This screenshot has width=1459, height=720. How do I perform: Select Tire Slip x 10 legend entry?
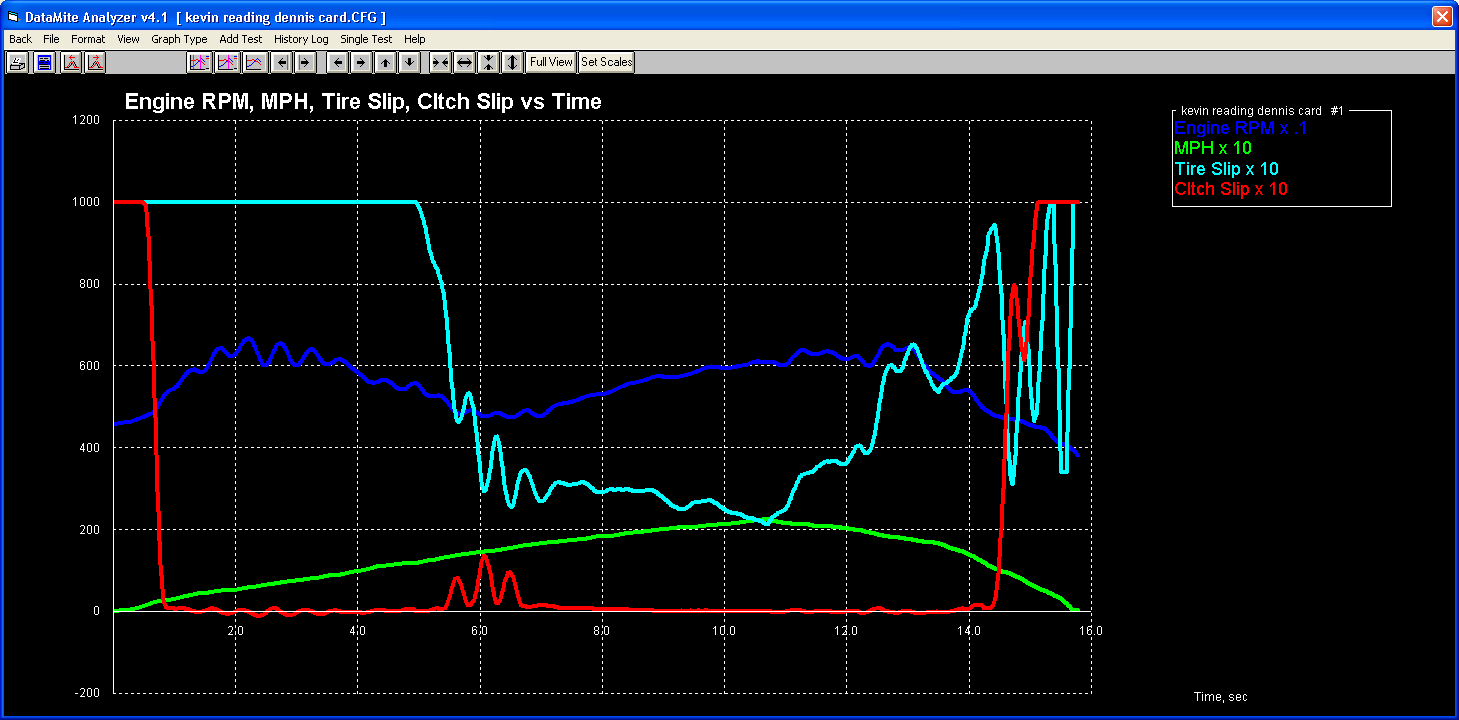point(1226,169)
